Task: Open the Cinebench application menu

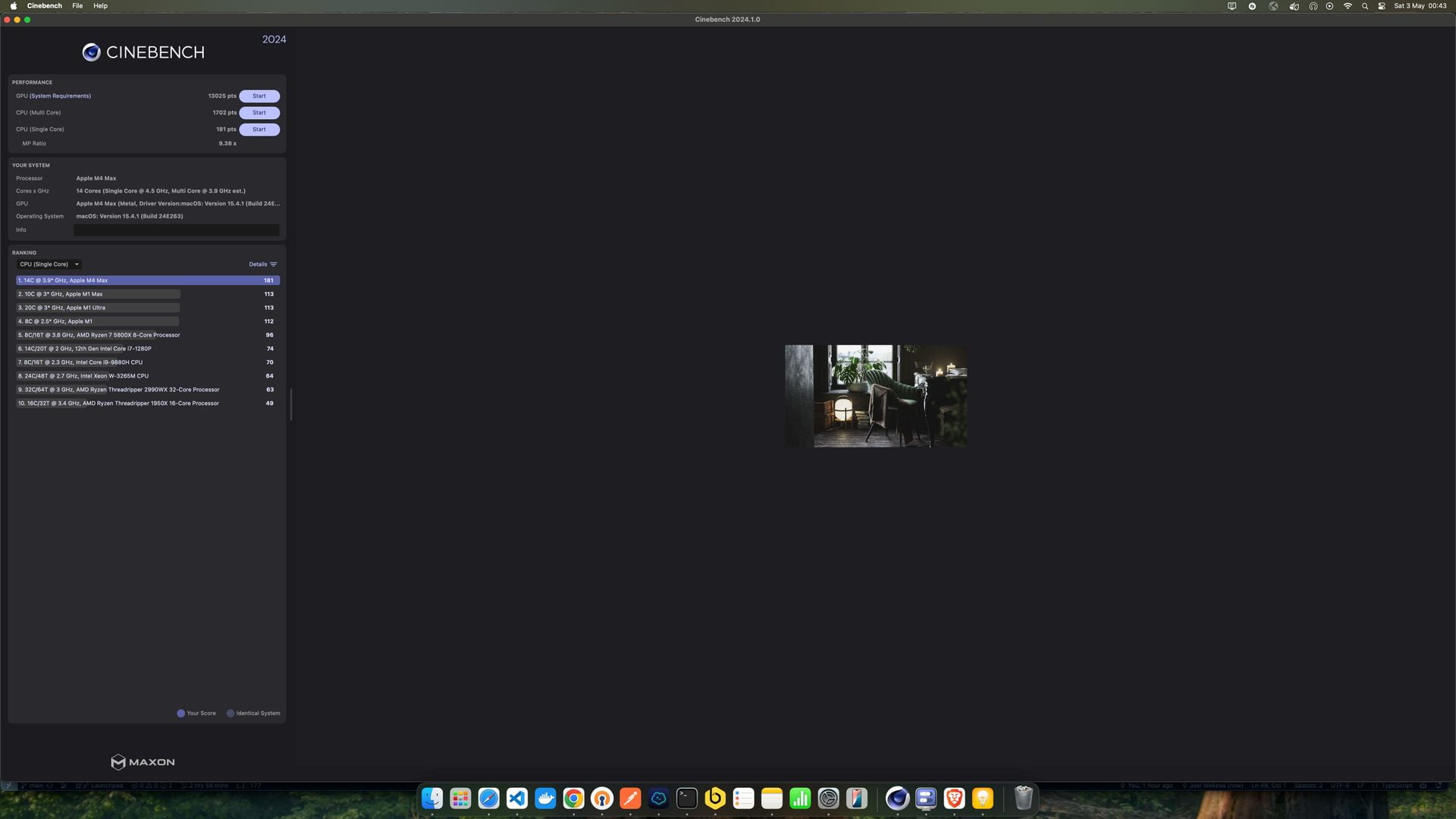Action: [x=45, y=6]
